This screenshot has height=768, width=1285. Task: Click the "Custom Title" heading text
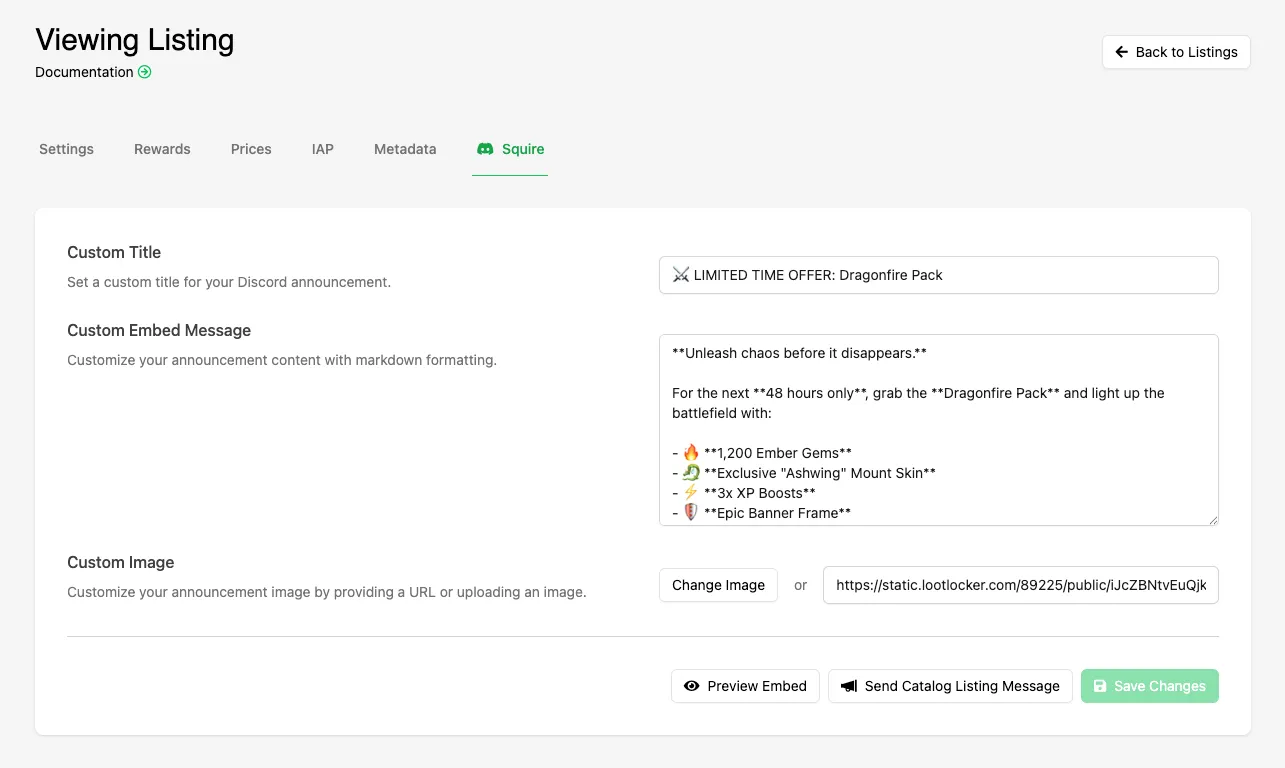tap(114, 252)
